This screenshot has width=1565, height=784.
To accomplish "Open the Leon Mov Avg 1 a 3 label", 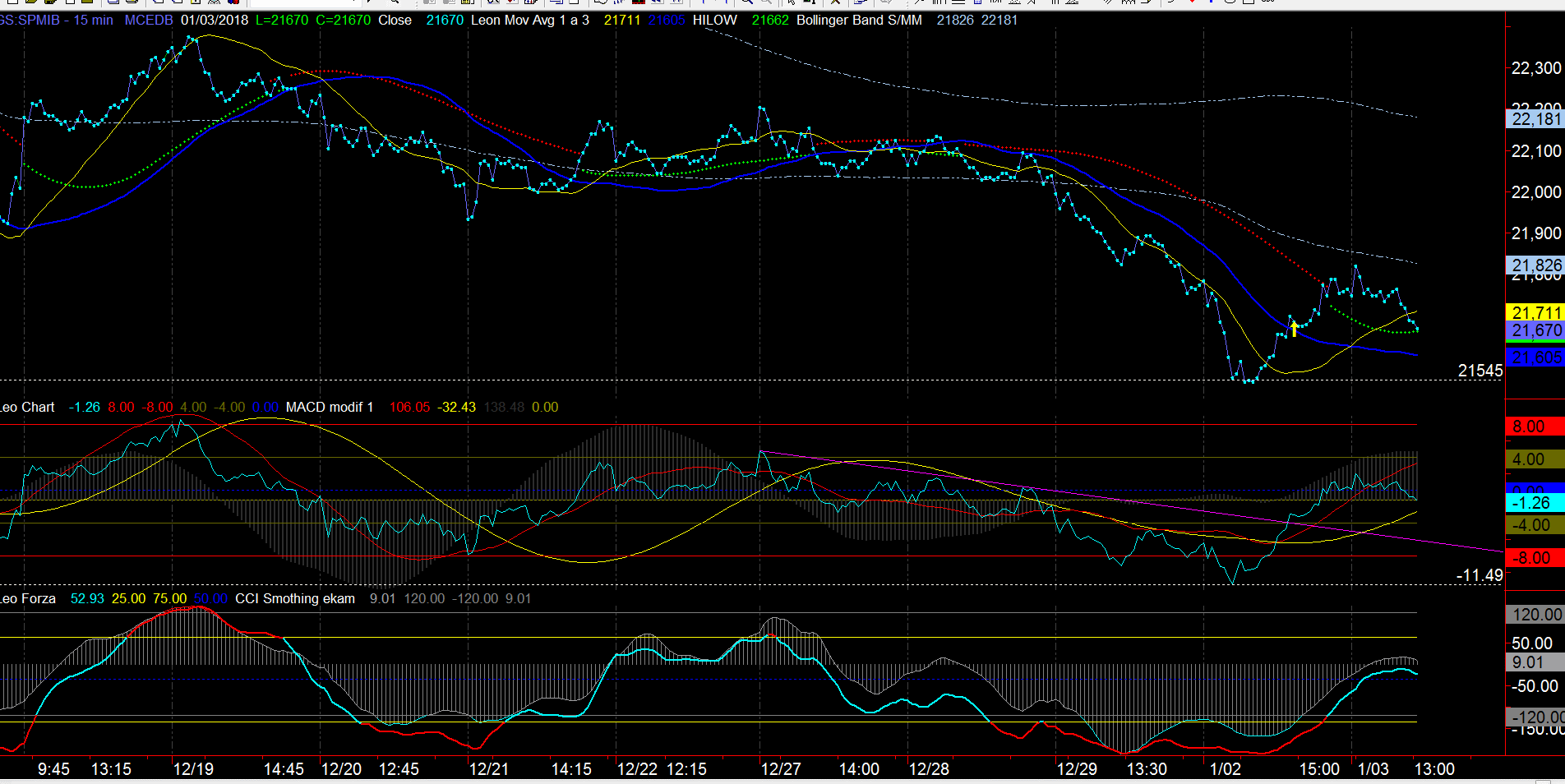I will coord(530,20).
